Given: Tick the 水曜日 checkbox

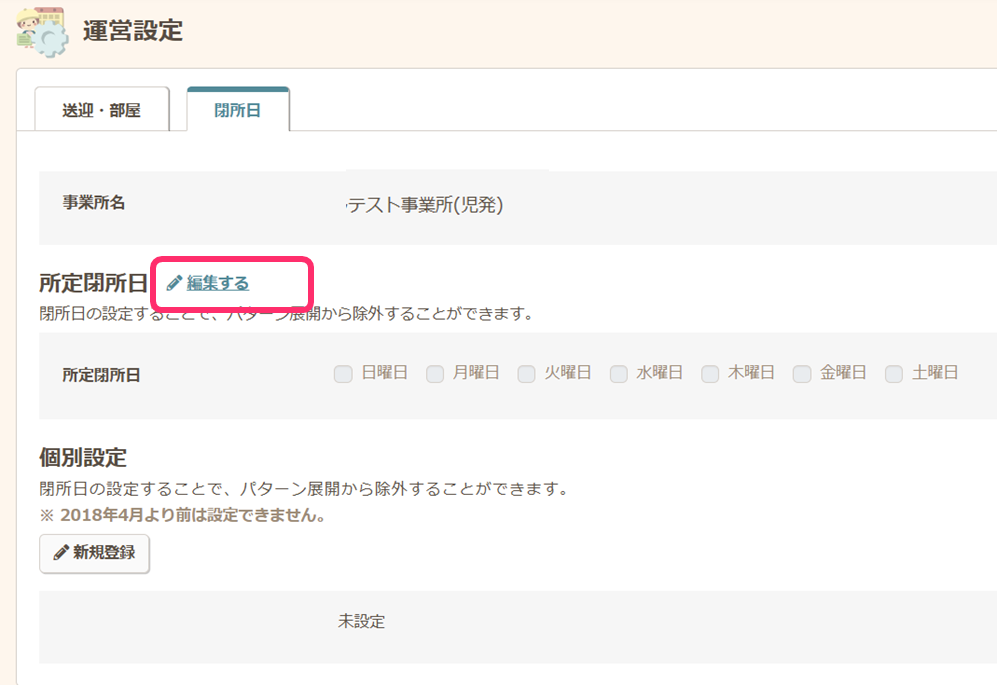Looking at the screenshot, I should pos(619,374).
